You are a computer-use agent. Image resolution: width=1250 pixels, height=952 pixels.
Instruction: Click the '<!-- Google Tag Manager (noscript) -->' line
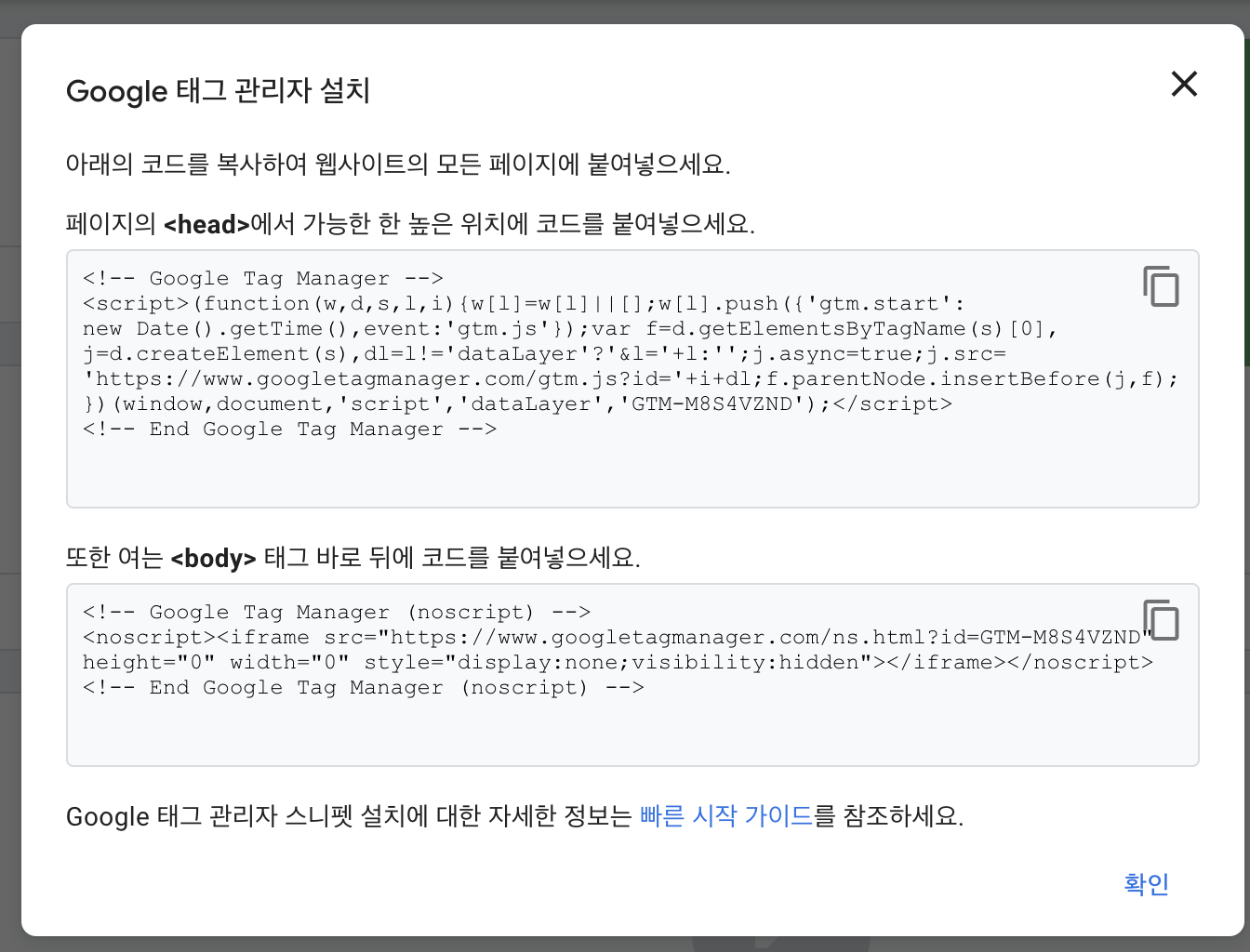(337, 613)
